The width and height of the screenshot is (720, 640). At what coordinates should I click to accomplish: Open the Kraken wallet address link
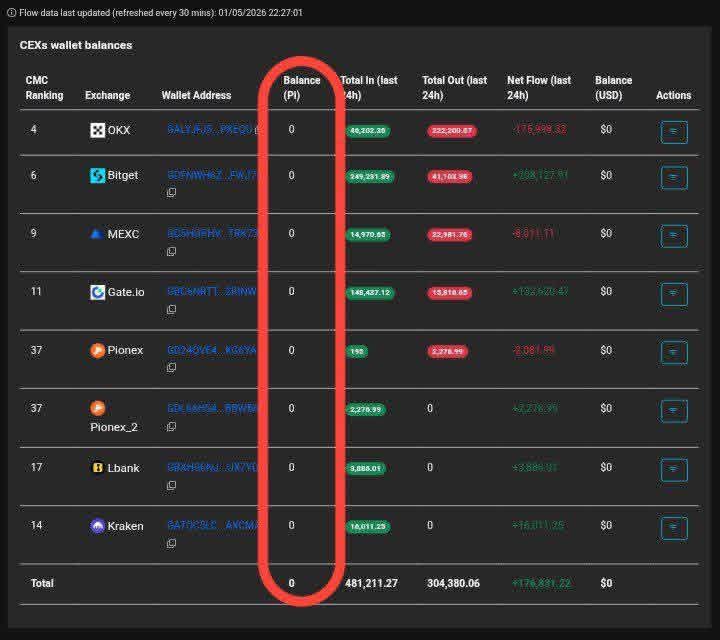tap(212, 525)
